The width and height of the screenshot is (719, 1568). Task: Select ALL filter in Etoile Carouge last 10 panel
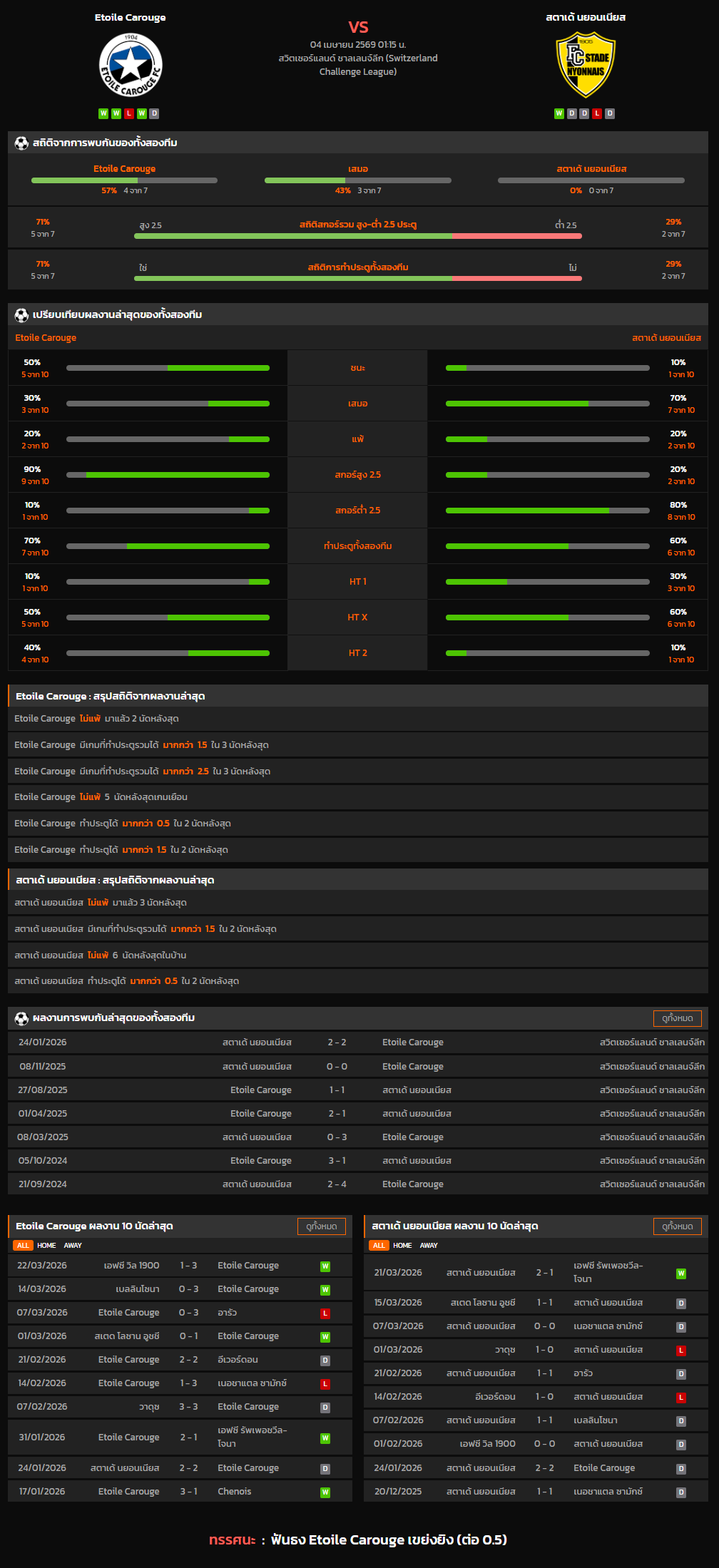coord(23,1246)
